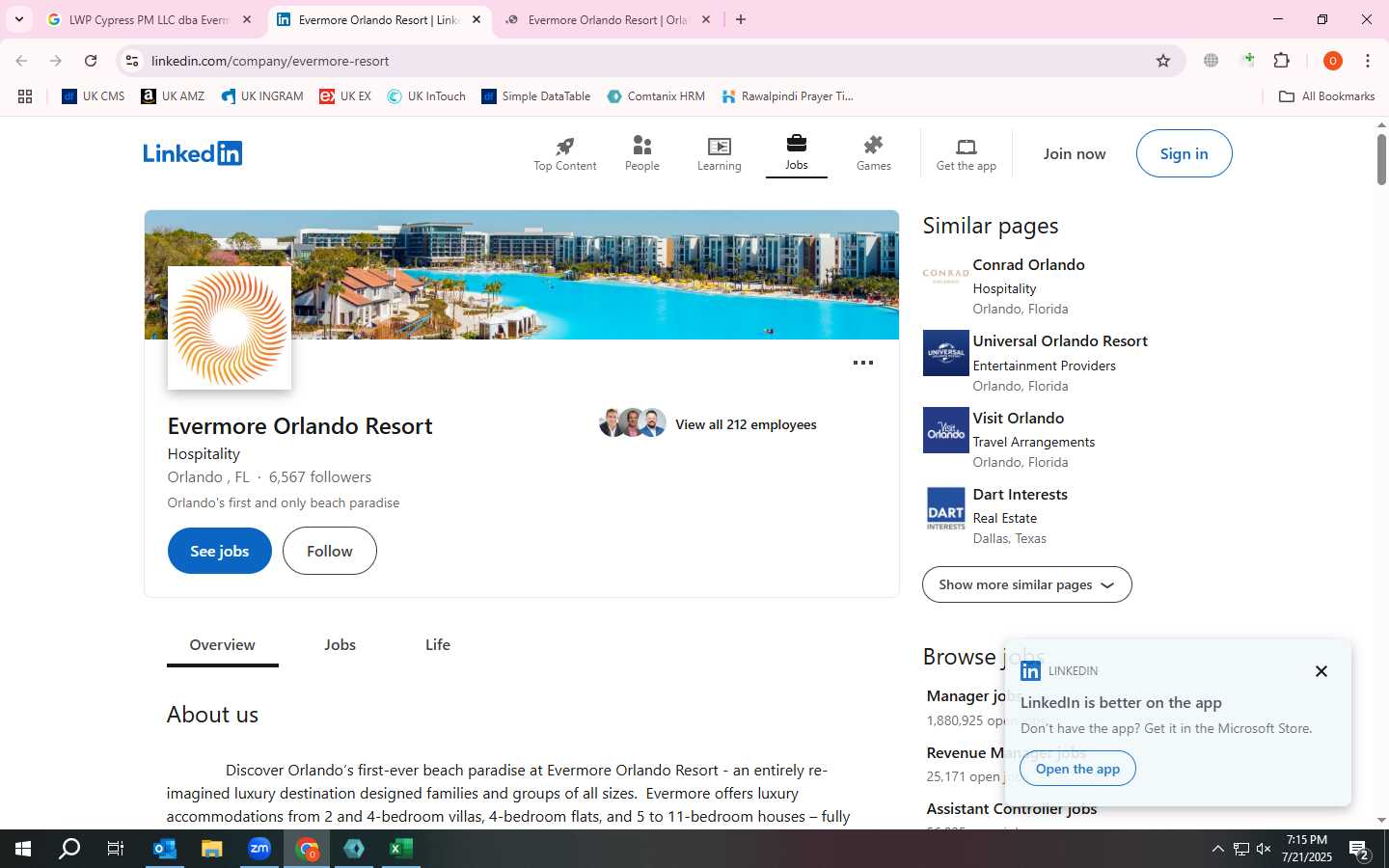This screenshot has width=1389, height=868.
Task: Open Universal Orlando Resort similar page
Action: coord(1060,340)
